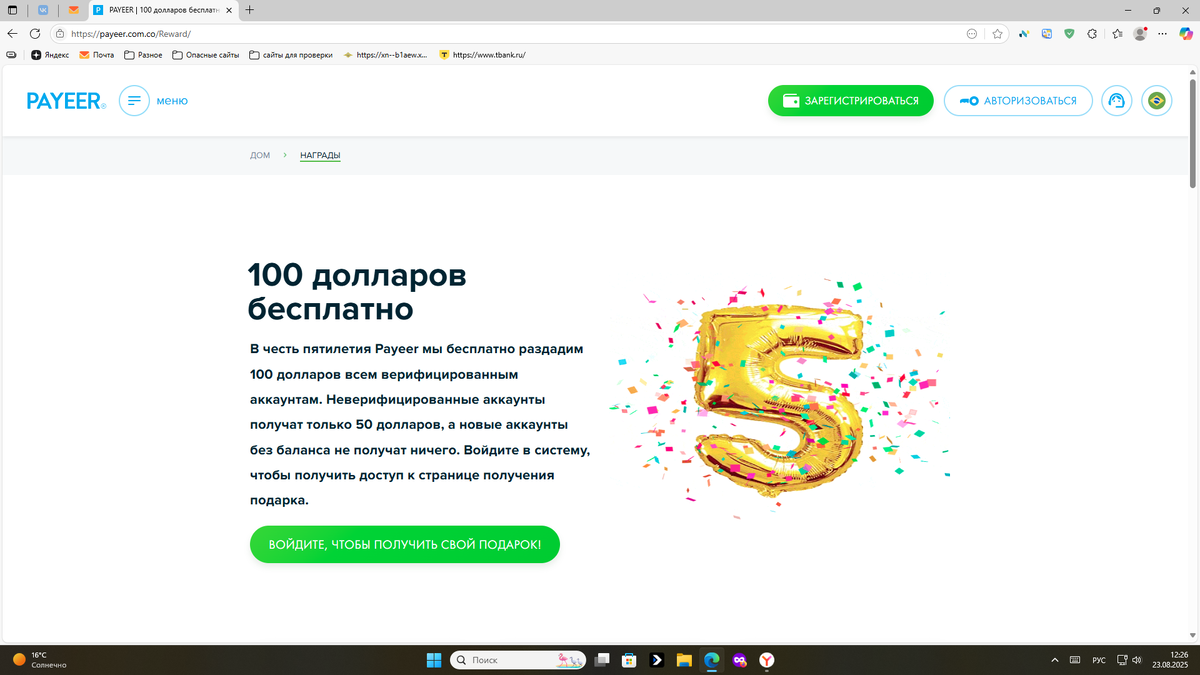Click the taskbar Поиск search box

click(517, 660)
